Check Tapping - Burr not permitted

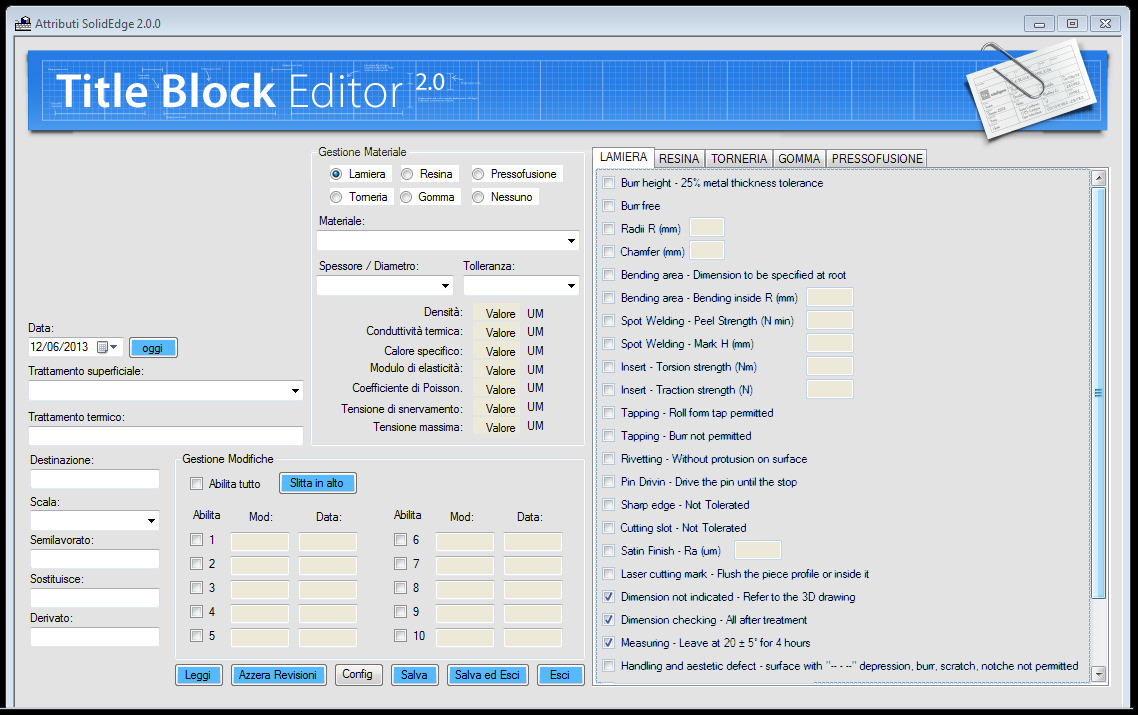(x=609, y=436)
